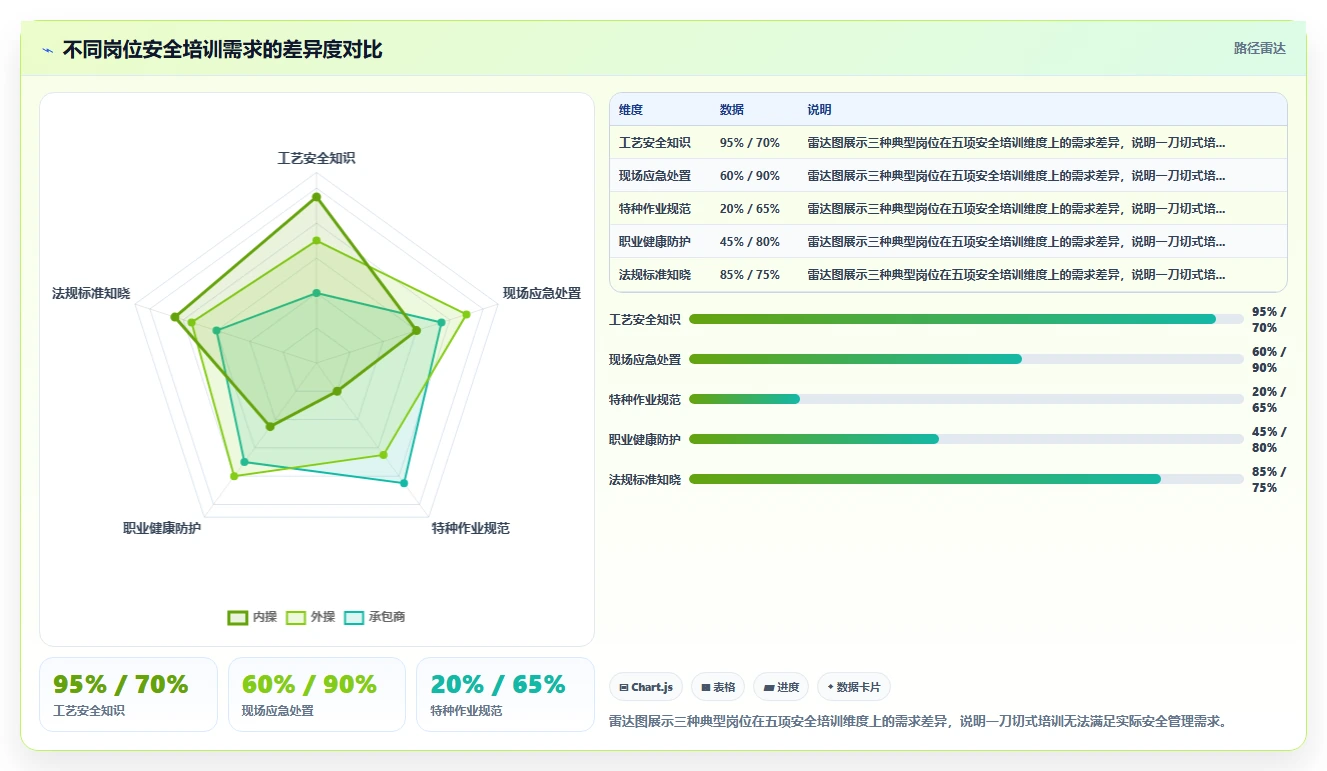The image size is (1327, 771).
Task: Toggle the 内操 legend swatch
Action: coord(237,617)
